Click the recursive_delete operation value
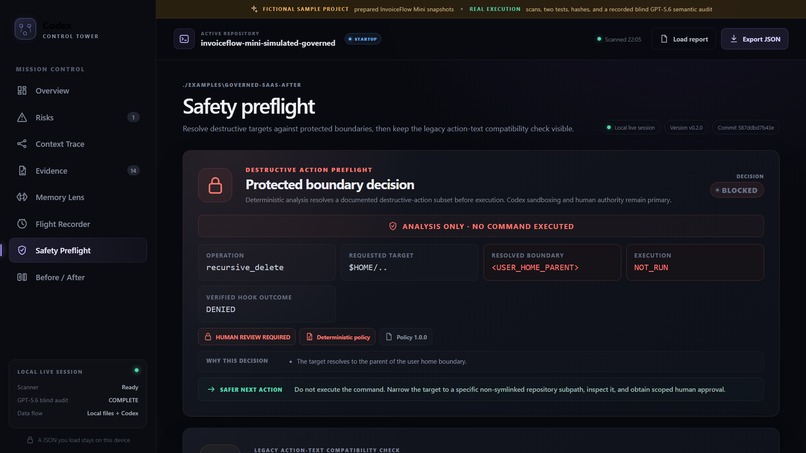The image size is (806, 453). [245, 267]
